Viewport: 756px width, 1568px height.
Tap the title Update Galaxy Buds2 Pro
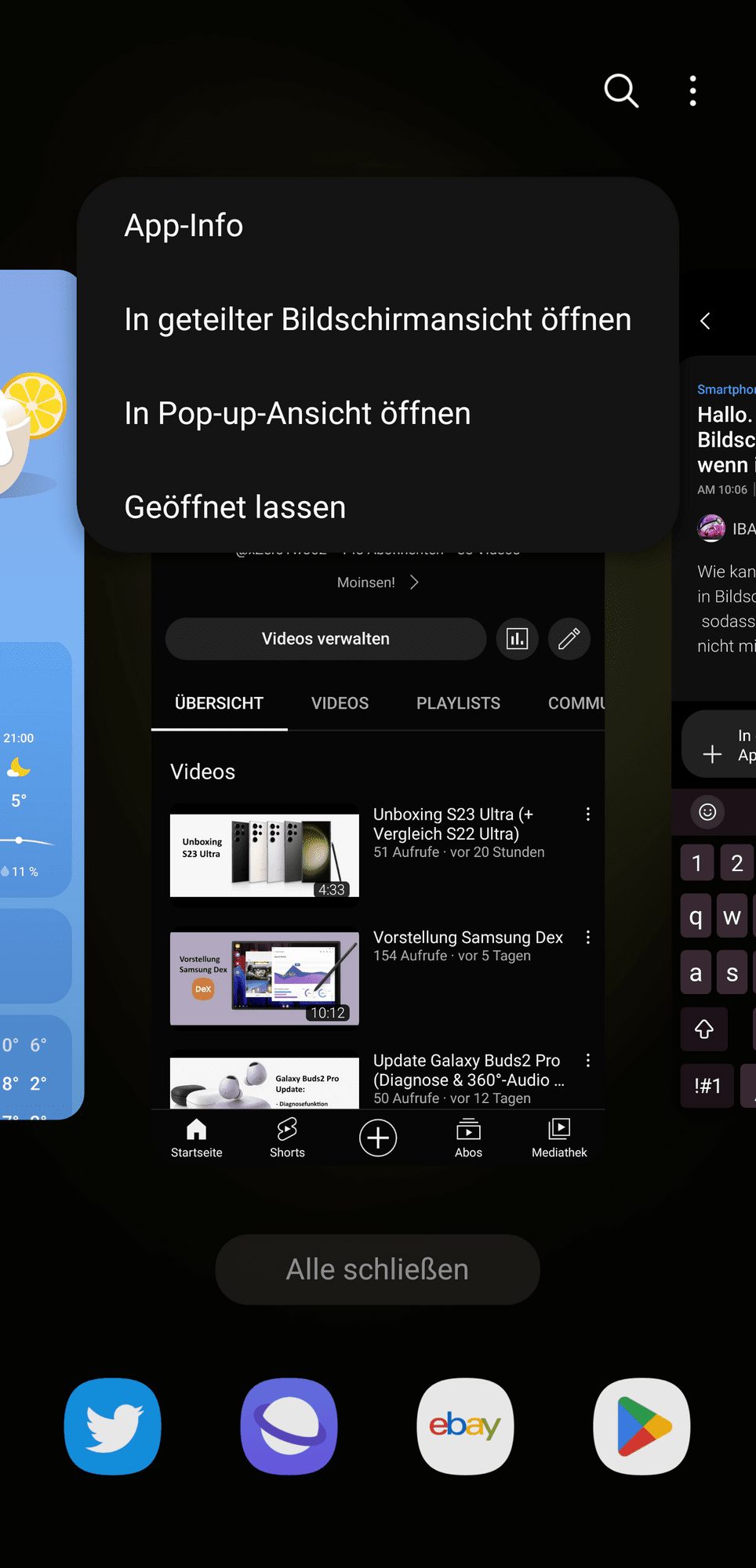(x=469, y=1070)
